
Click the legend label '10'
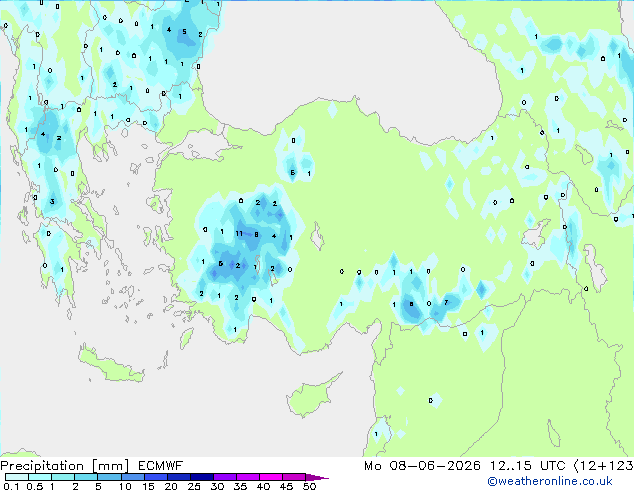(x=125, y=486)
